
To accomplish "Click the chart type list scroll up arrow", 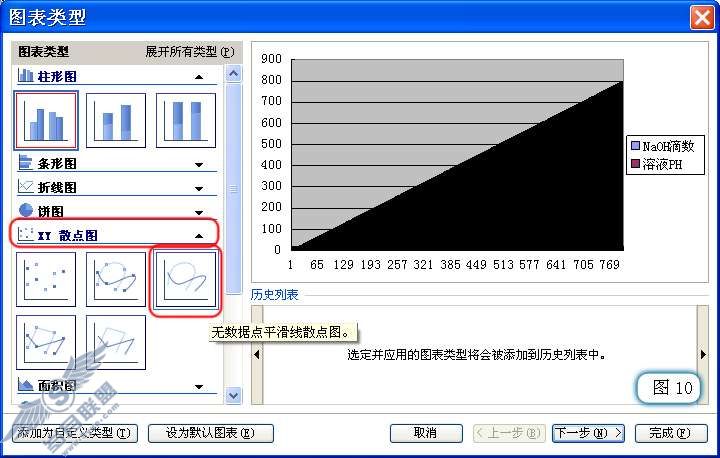I will (234, 74).
